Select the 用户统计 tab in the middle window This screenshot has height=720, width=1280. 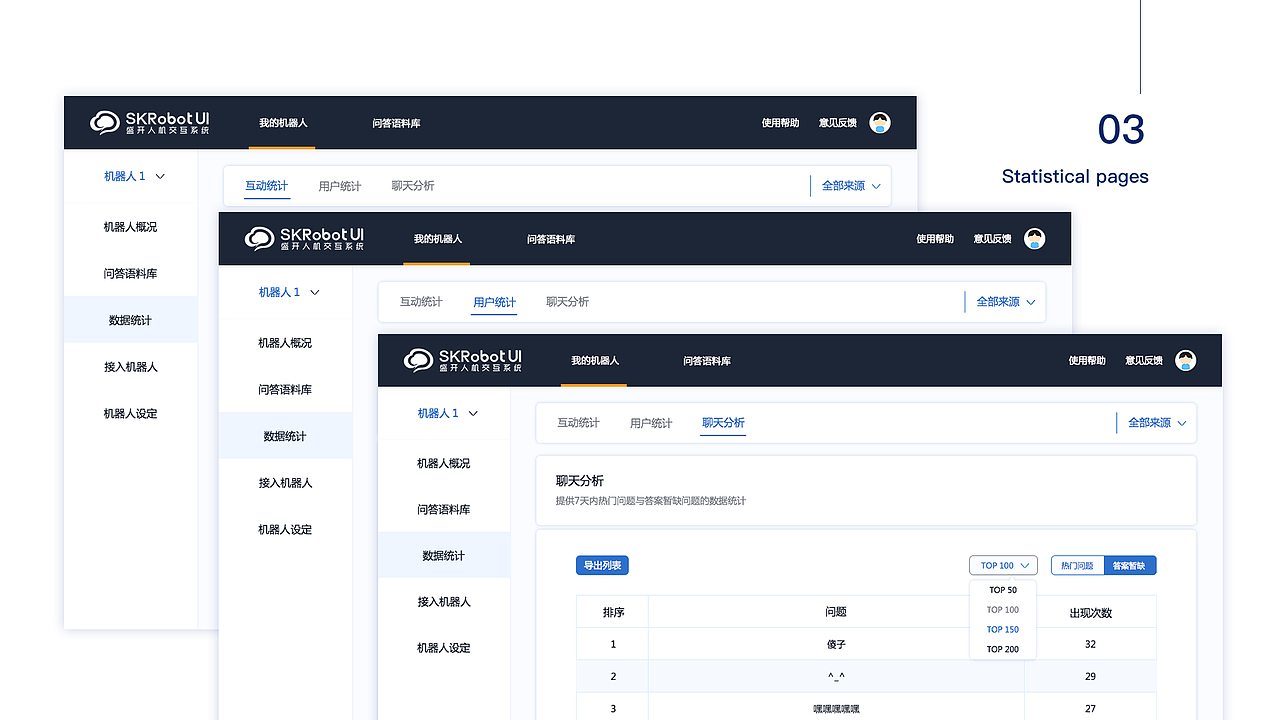pyautogui.click(x=494, y=302)
